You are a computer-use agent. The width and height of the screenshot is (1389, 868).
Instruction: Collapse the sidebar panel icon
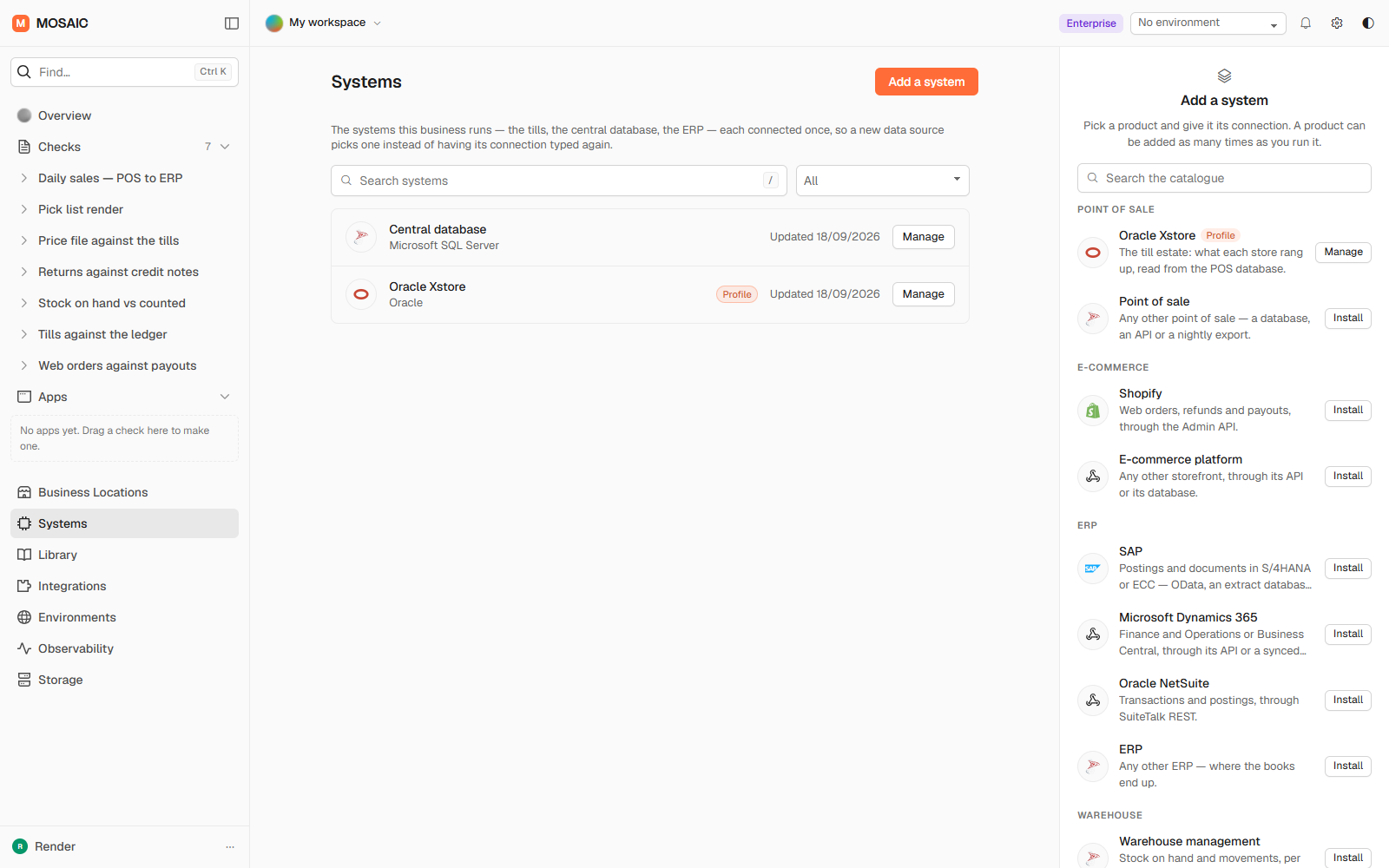(x=232, y=23)
